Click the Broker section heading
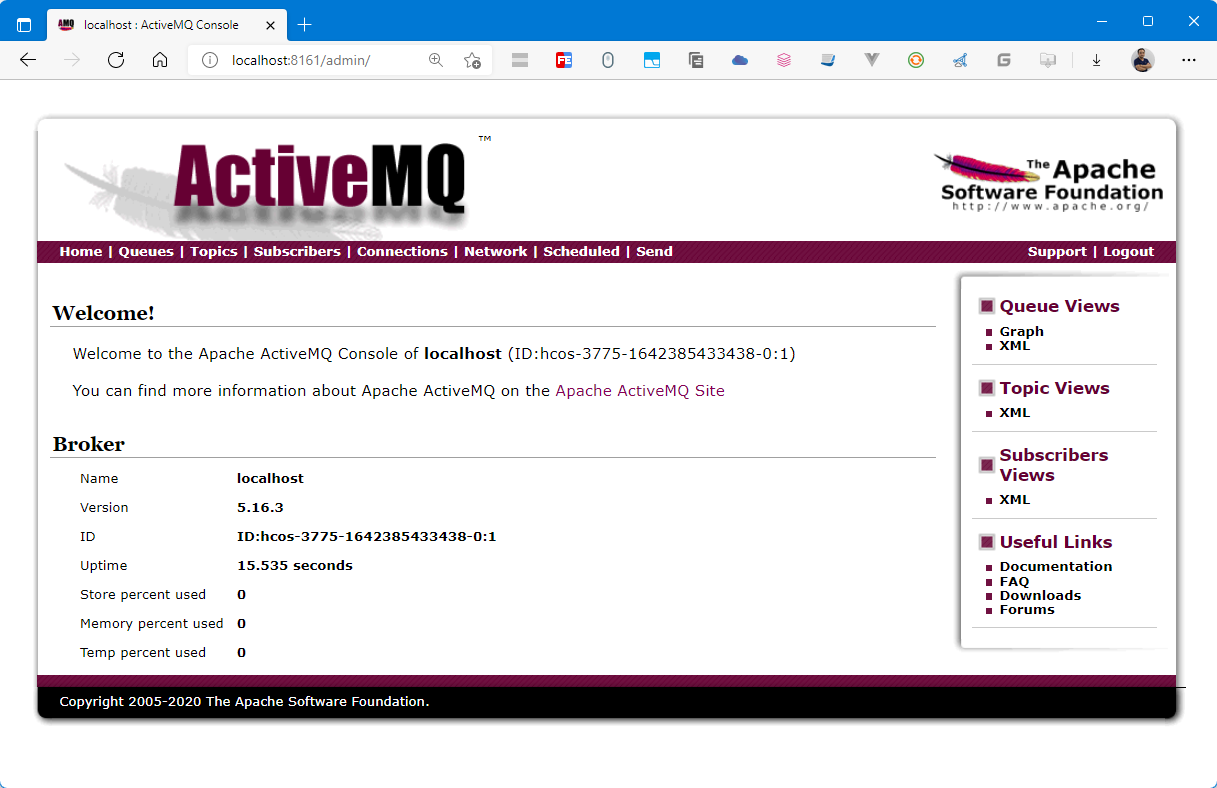This screenshot has height=788, width=1217. pyautogui.click(x=89, y=444)
